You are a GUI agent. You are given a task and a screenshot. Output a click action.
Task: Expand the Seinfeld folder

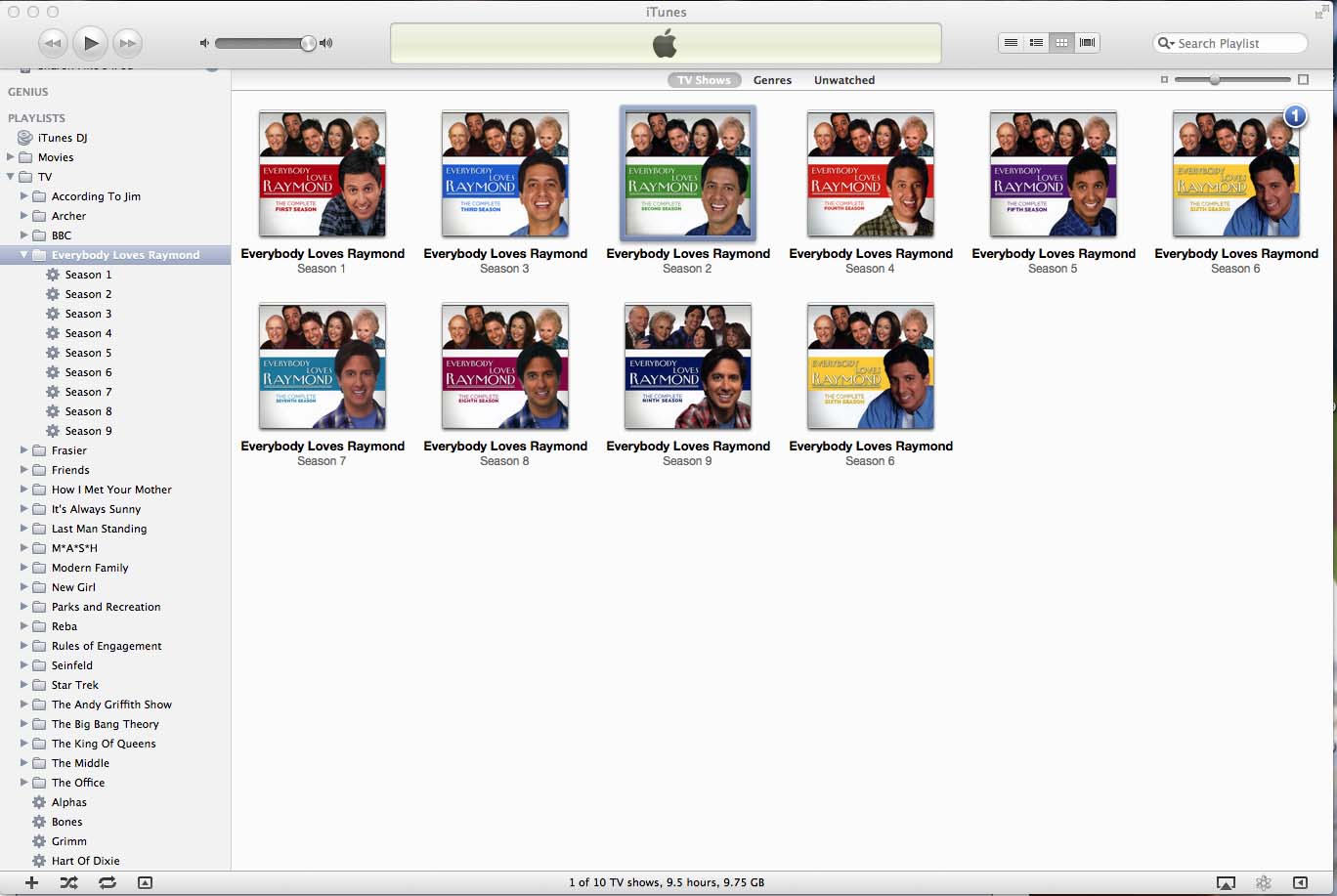point(24,665)
